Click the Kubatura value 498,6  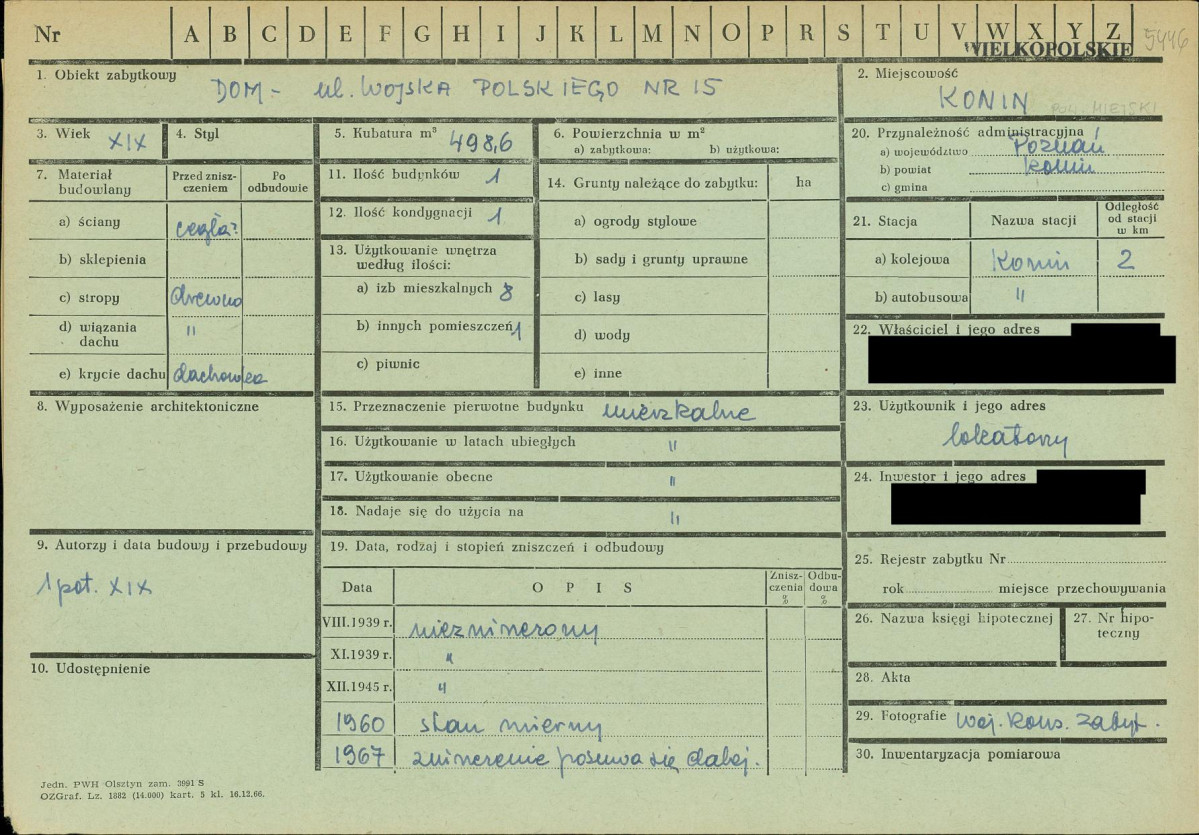(x=480, y=141)
